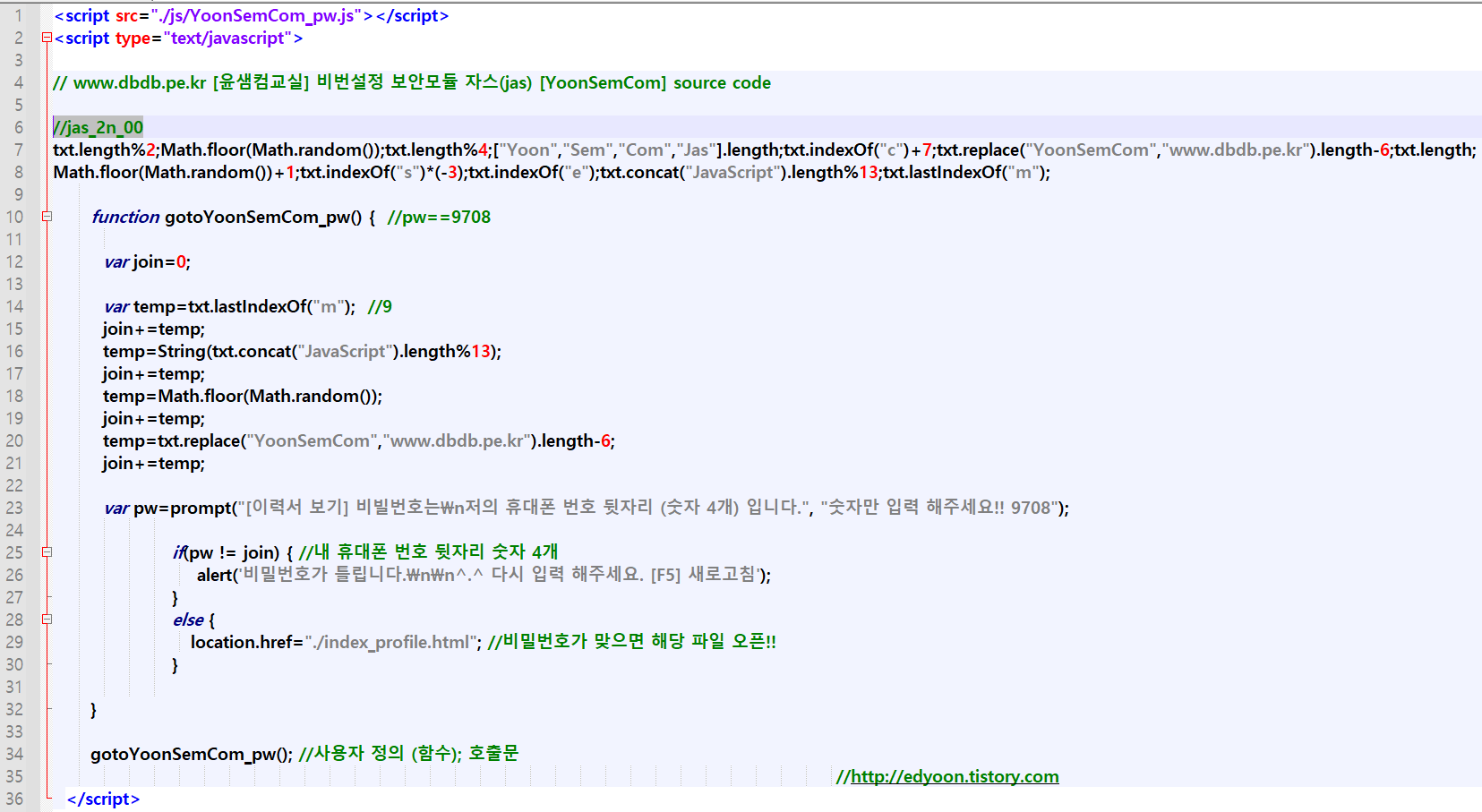Collapse the gotoYoonSemCom_pw function fold marker
The width and height of the screenshot is (1482, 812).
point(47,217)
